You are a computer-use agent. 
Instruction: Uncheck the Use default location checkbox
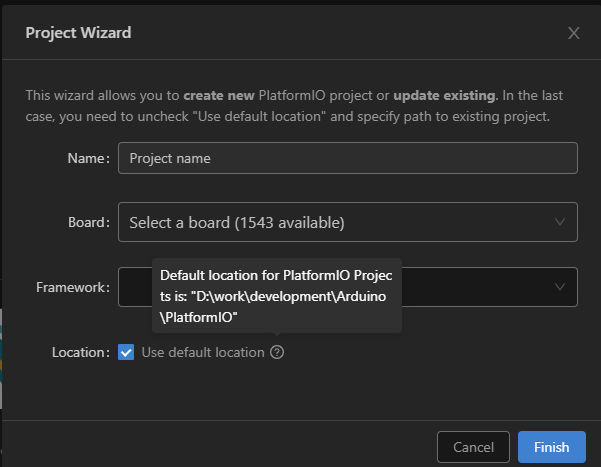126,352
